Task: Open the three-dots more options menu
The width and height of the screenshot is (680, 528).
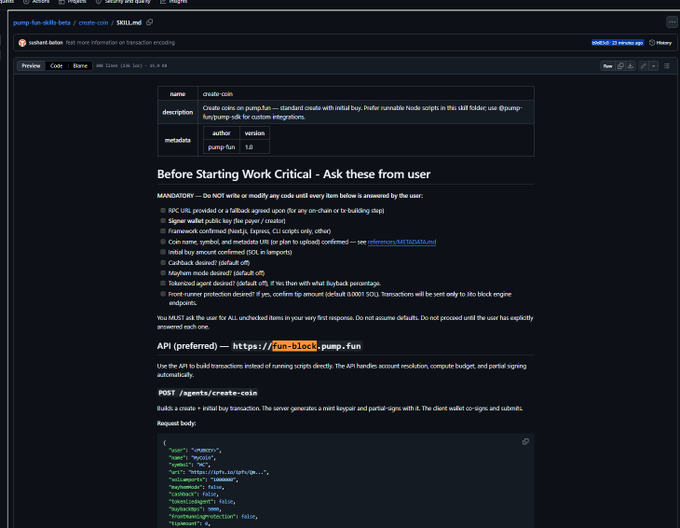Action: (672, 22)
